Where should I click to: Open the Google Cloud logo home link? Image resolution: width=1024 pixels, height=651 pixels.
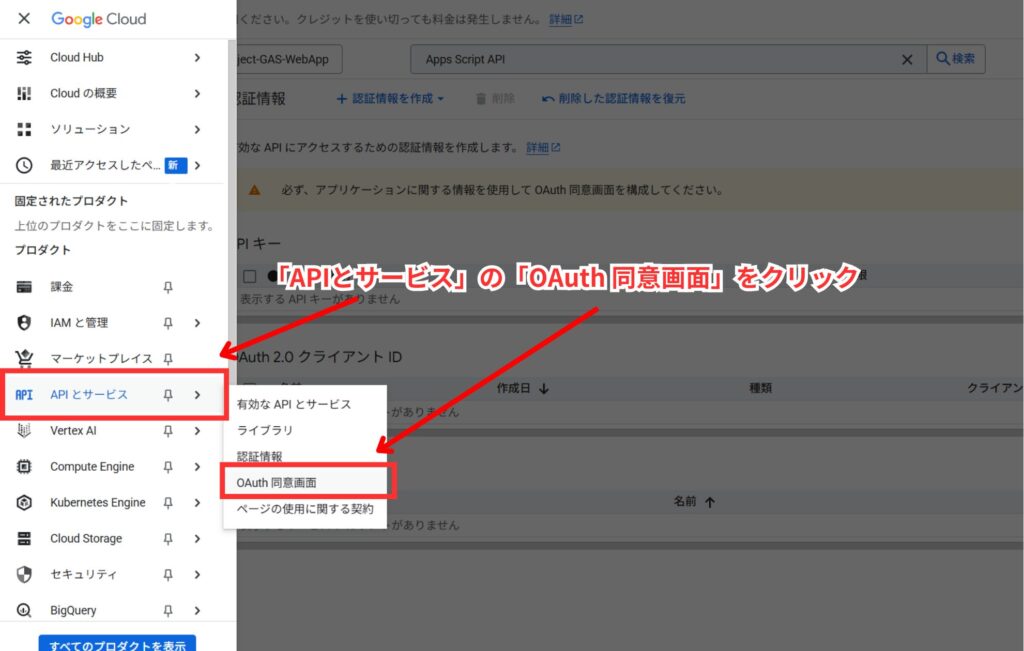tap(99, 19)
